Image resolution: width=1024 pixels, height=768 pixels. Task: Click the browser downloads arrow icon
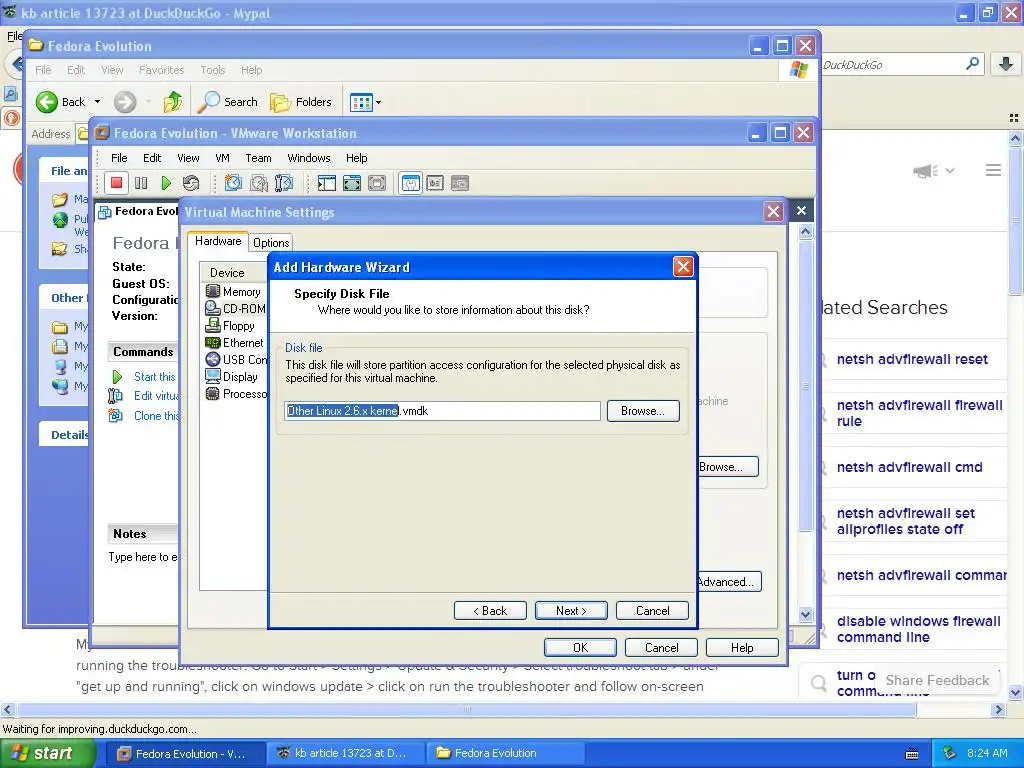pyautogui.click(x=1006, y=64)
